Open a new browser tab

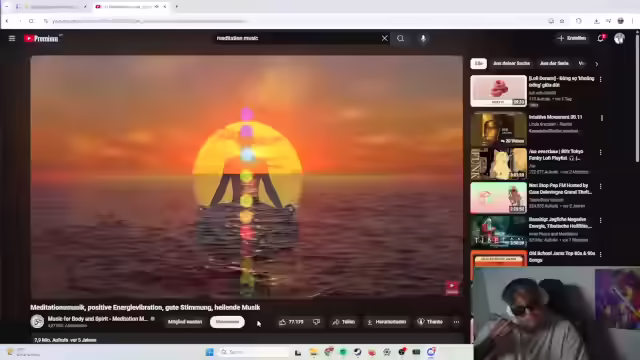[x=177, y=7]
